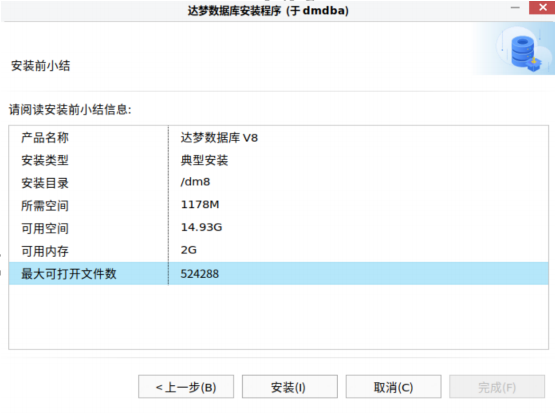Image resolution: width=556 pixels, height=413 pixels.
Task: Select the 产品名称 row label
Action: 45,138
